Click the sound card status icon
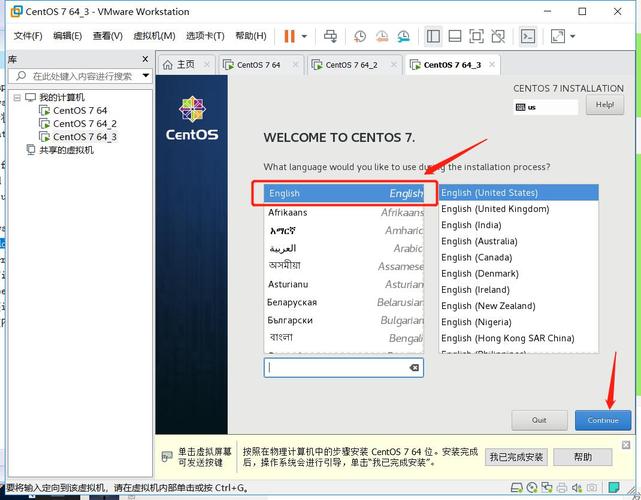The width and height of the screenshot is (641, 500). pyautogui.click(x=577, y=487)
